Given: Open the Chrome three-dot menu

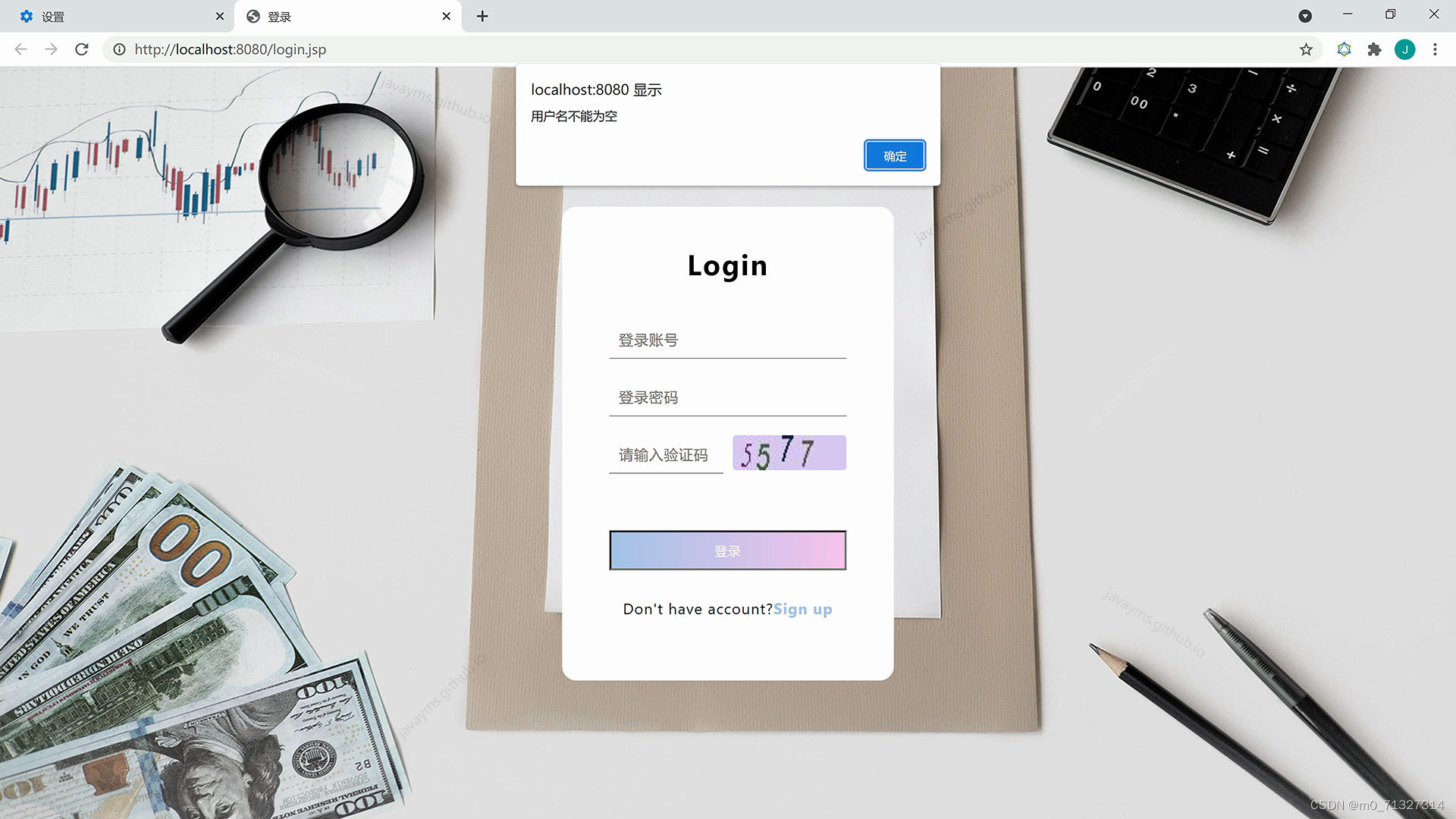Looking at the screenshot, I should pos(1435,49).
